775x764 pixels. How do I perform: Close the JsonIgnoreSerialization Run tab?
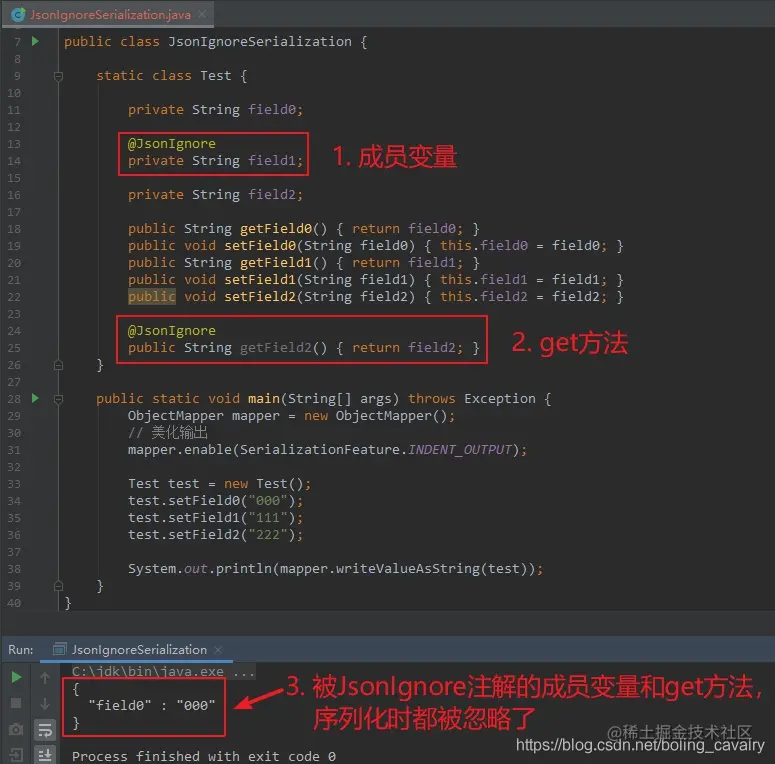[218, 649]
